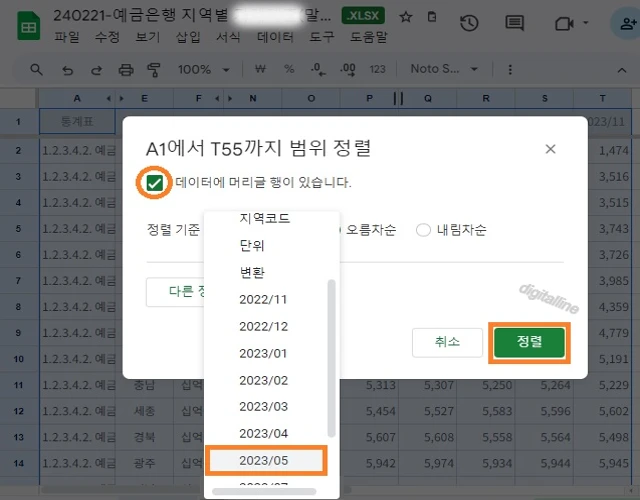Select the 내림차순 radio button
The height and width of the screenshot is (500, 640).
click(423, 230)
